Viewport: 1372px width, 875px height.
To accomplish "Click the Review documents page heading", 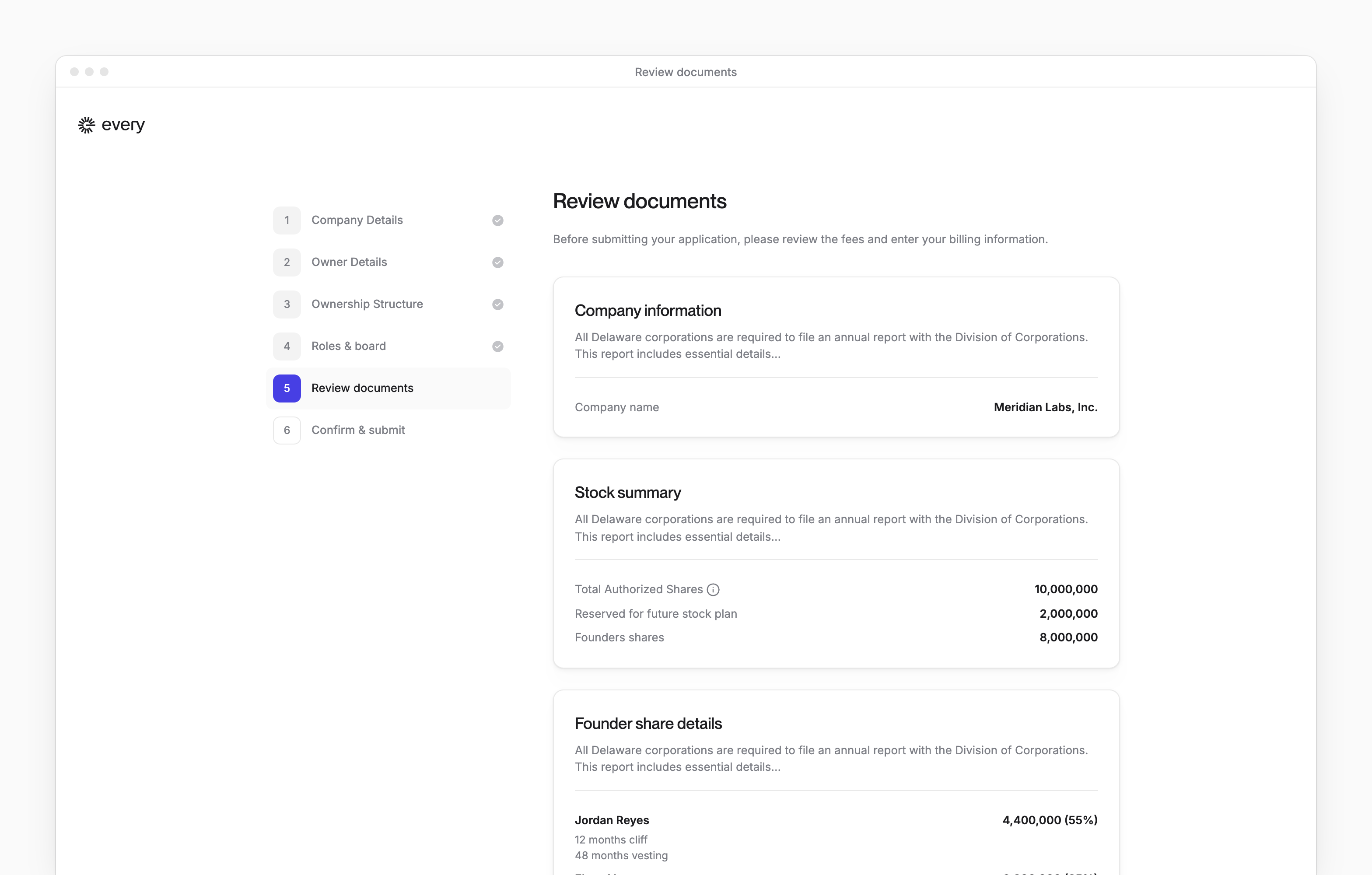I will 639,201.
